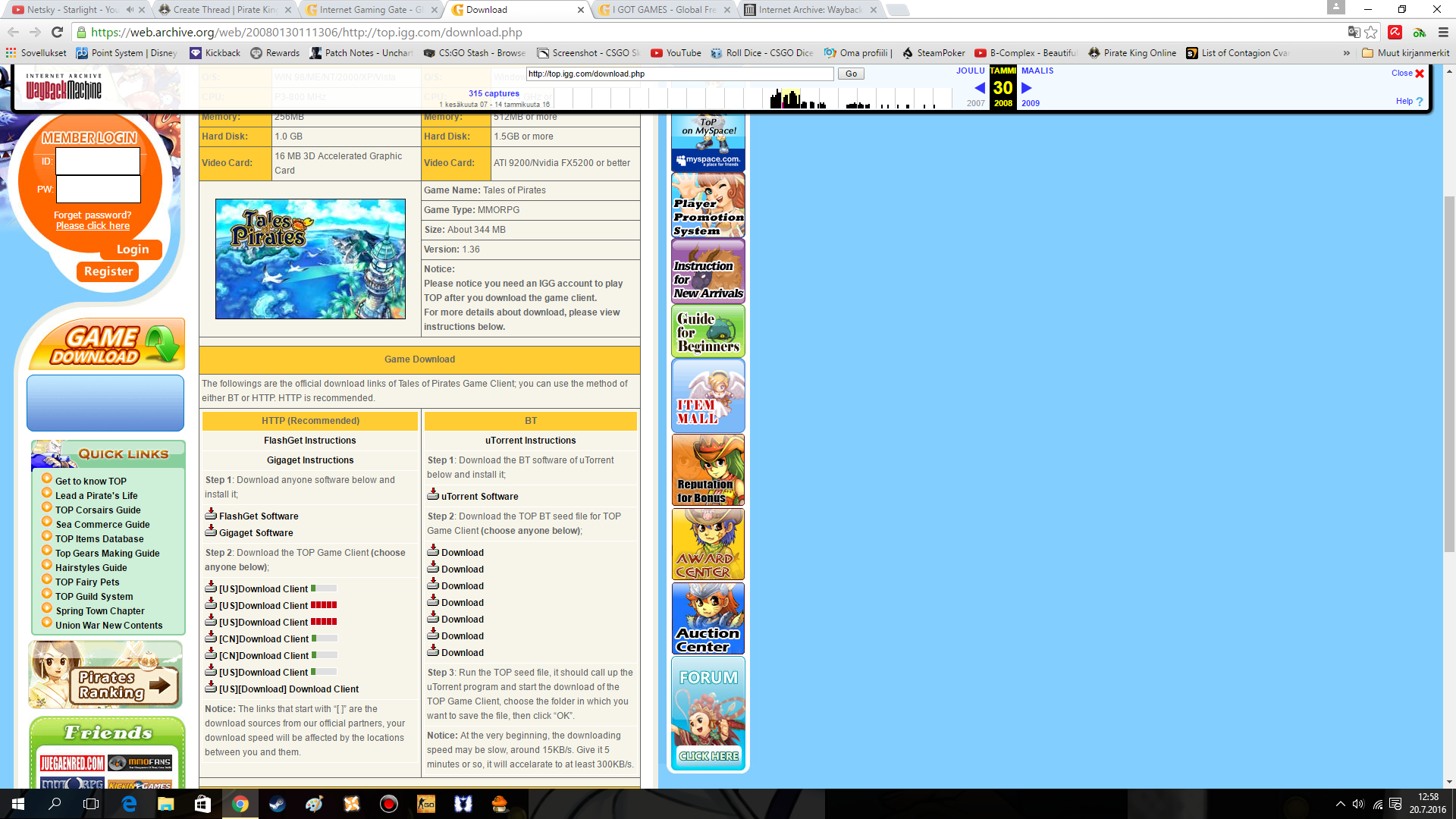1456x819 pixels.
Task: Expand the bookmarks bar overflow chevron
Action: 1346,53
